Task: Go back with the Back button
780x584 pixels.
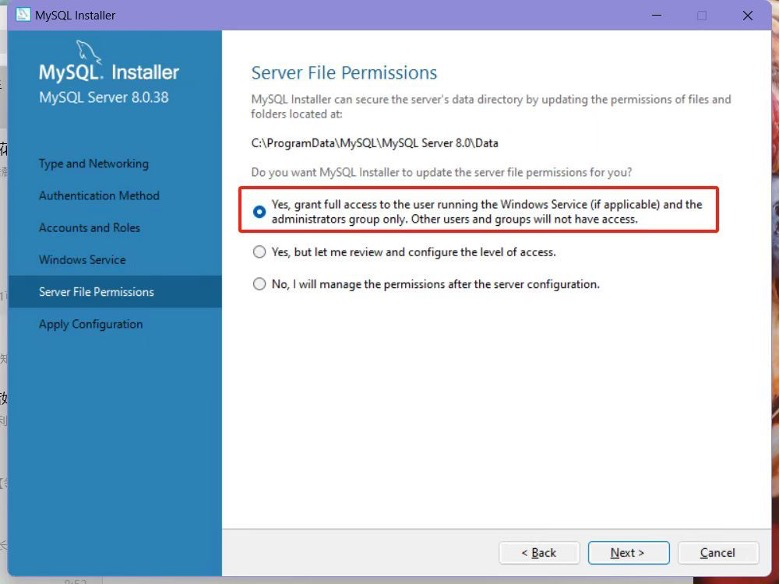Action: [x=539, y=553]
